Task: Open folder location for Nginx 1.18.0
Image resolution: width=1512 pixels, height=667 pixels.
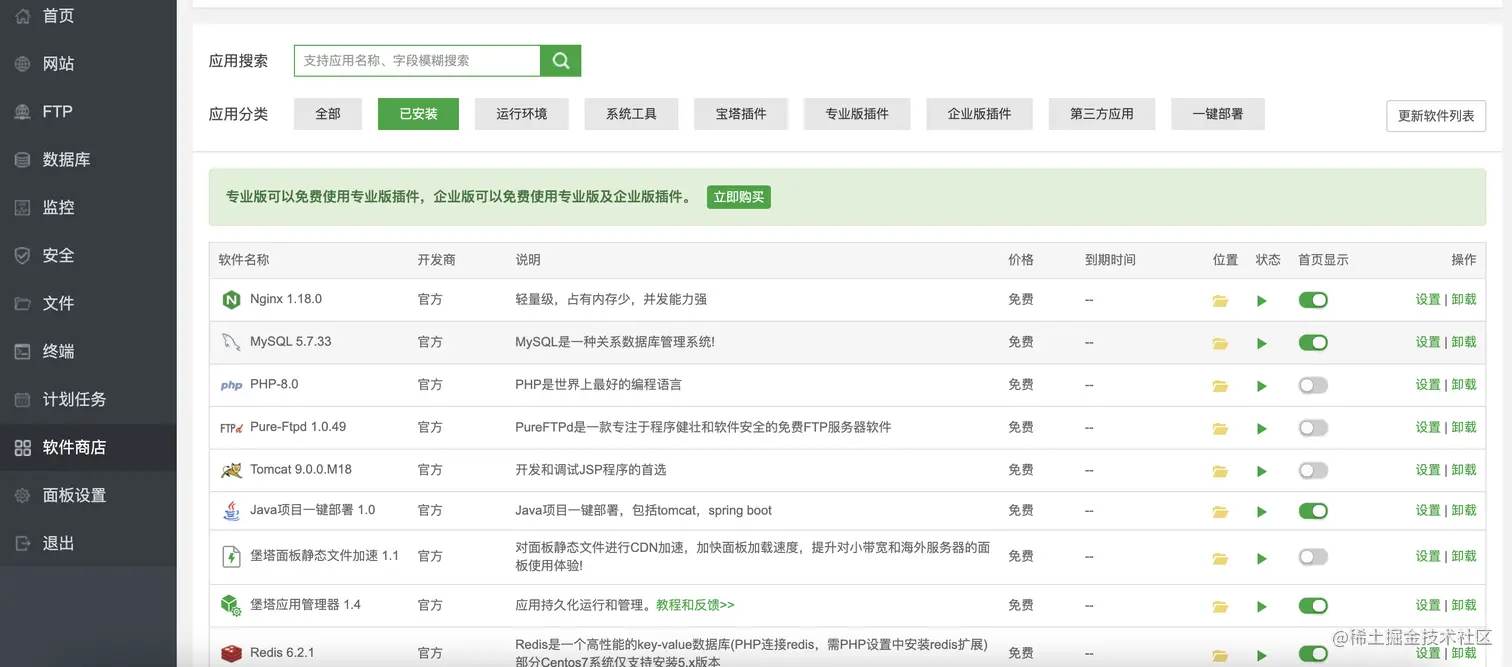Action: [x=1220, y=300]
